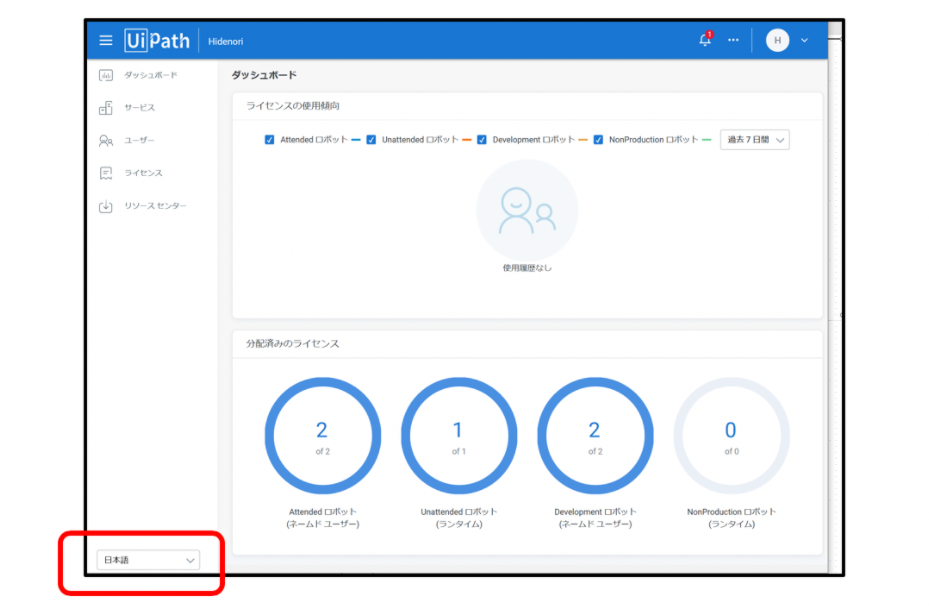The width and height of the screenshot is (929, 606).
Task: Uncheck the Attended ロボット checkbox
Action: (x=269, y=140)
